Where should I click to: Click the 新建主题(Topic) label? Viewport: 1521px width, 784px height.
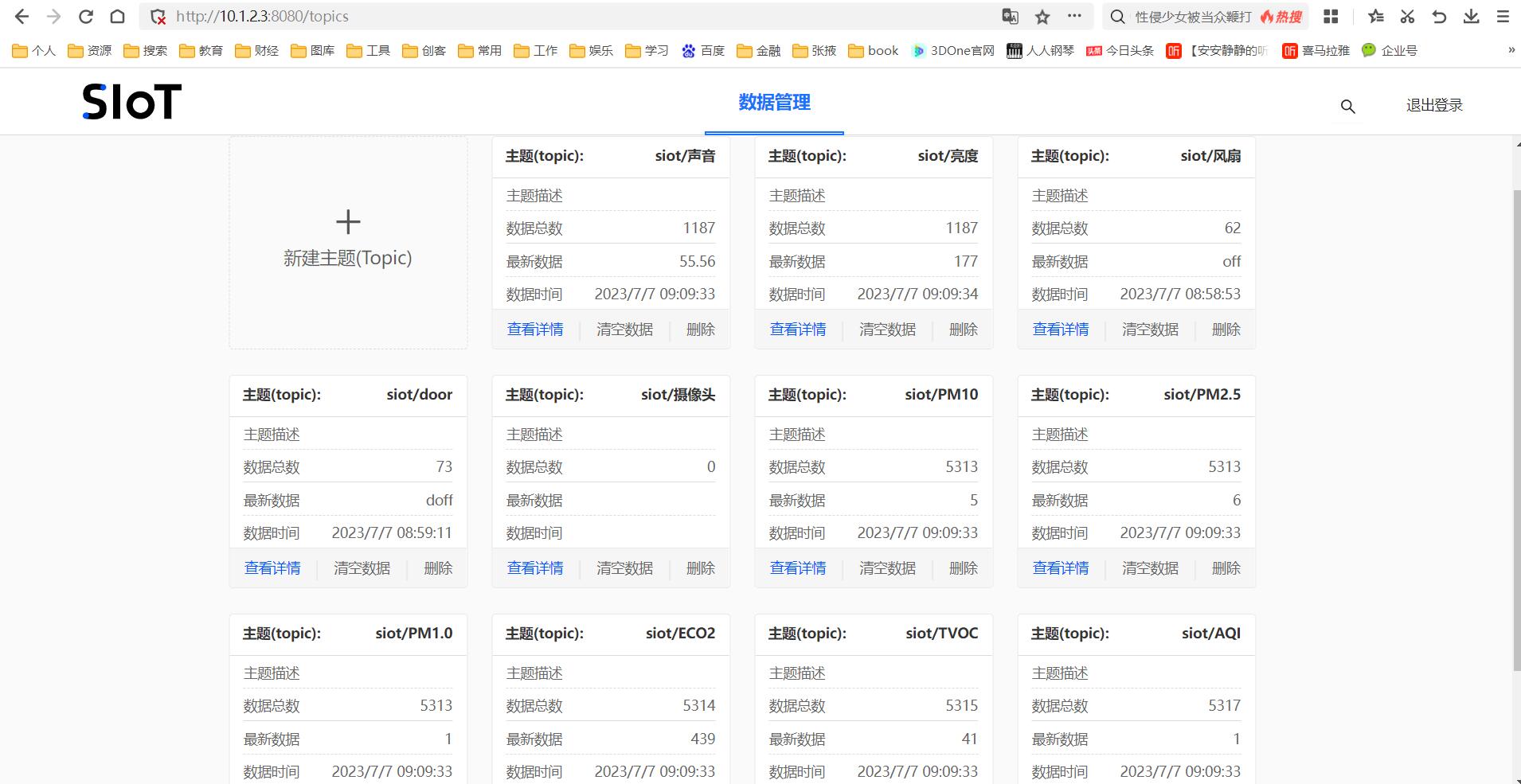(x=348, y=258)
